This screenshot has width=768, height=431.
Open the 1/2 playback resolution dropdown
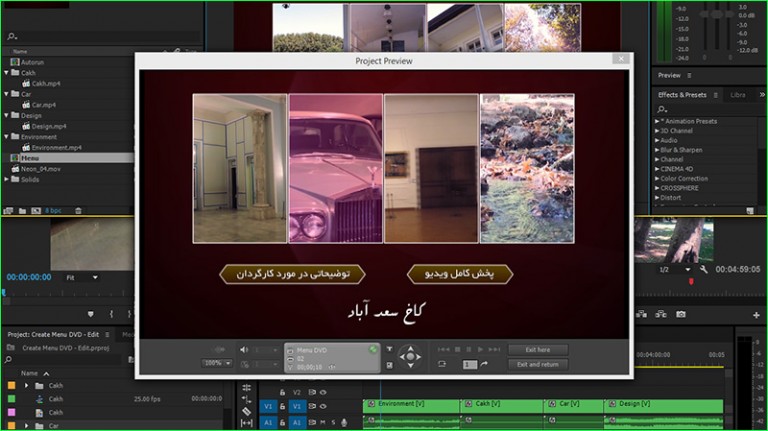coord(674,269)
